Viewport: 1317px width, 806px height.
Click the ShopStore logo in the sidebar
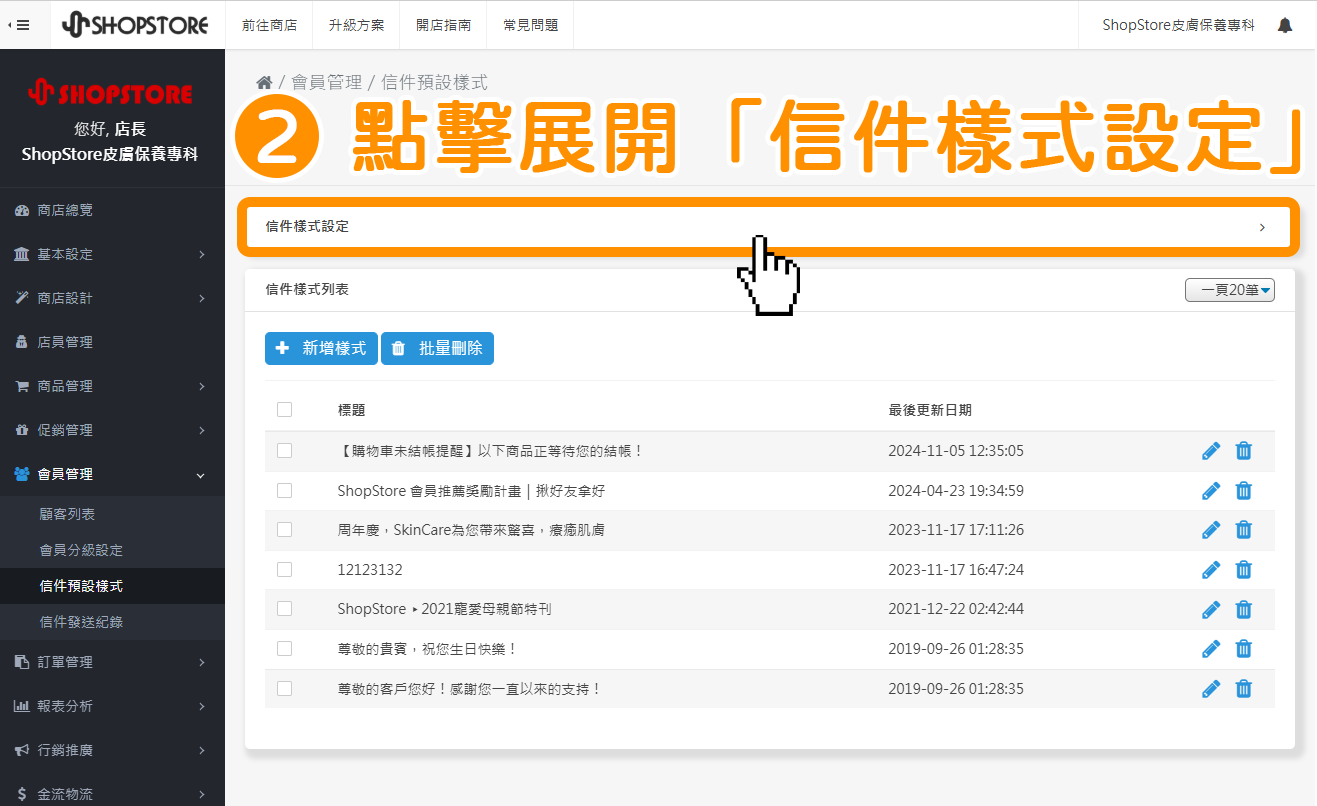pos(112,93)
